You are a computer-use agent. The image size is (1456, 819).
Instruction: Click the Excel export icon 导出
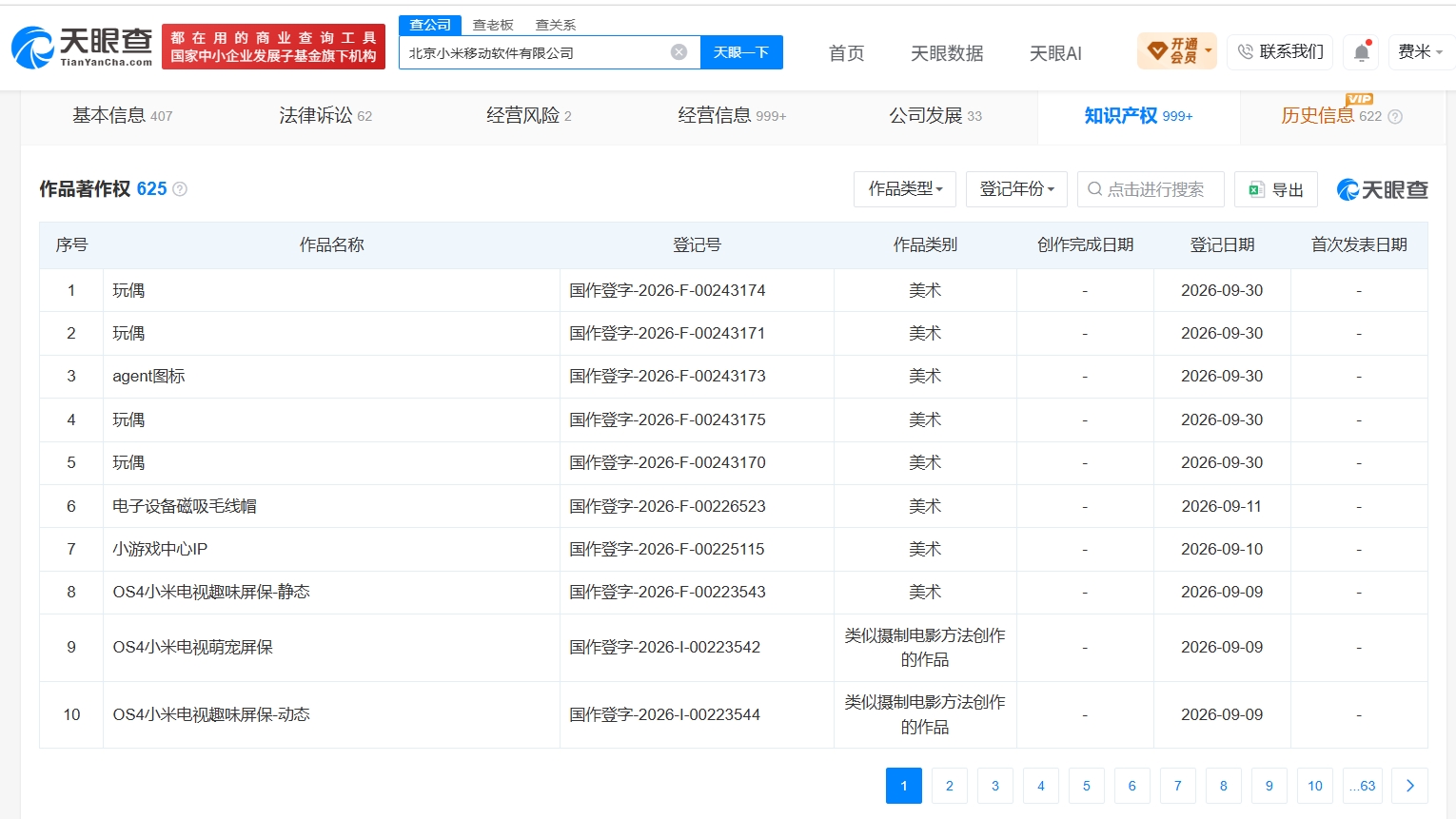(1256, 189)
